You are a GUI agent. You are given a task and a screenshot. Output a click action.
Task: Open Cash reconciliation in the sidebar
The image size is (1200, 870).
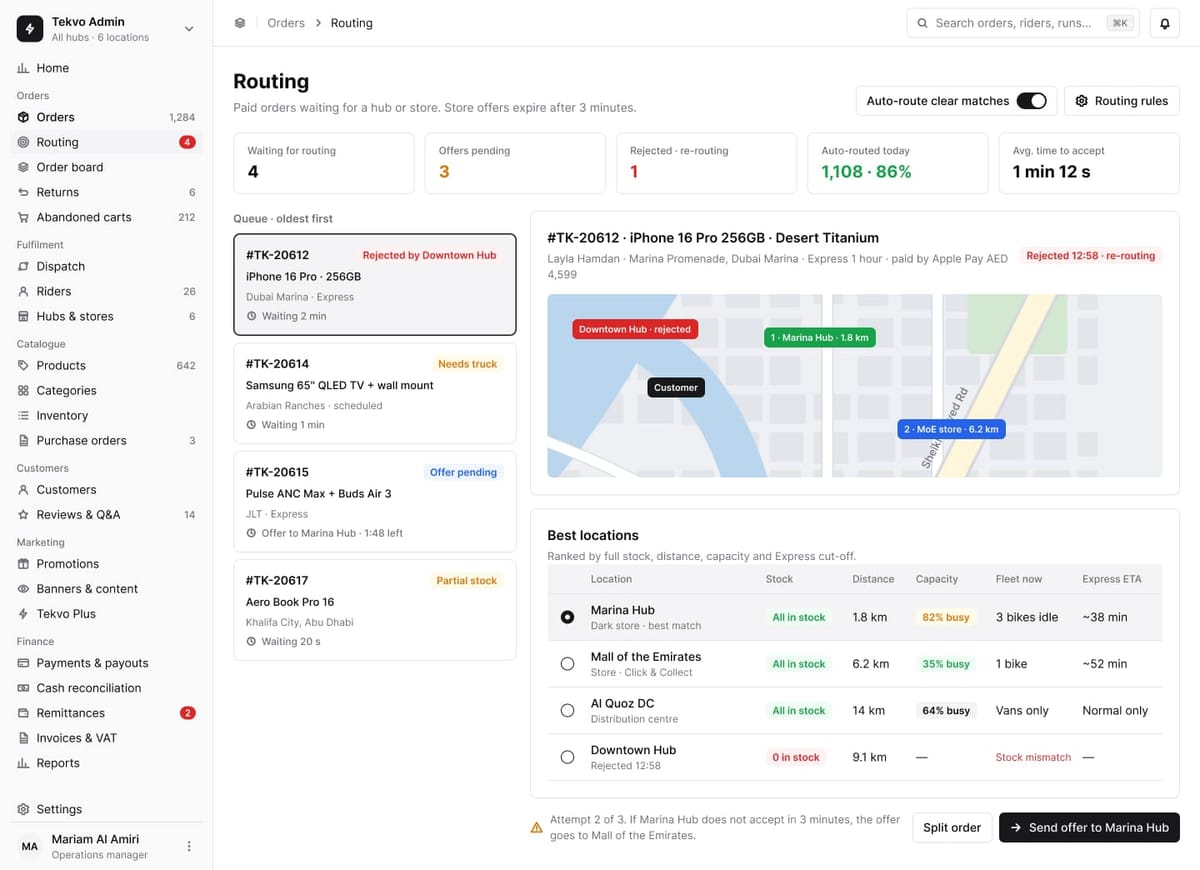pos(106,688)
